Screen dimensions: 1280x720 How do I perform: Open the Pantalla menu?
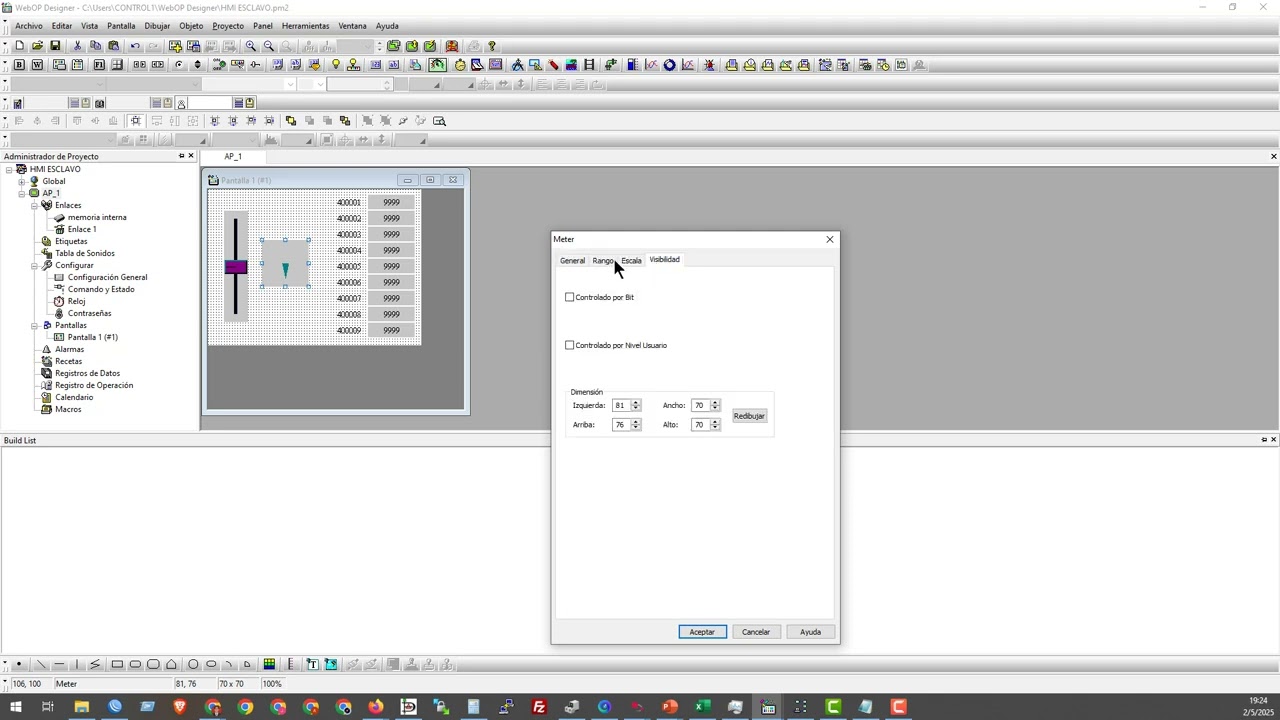point(121,26)
